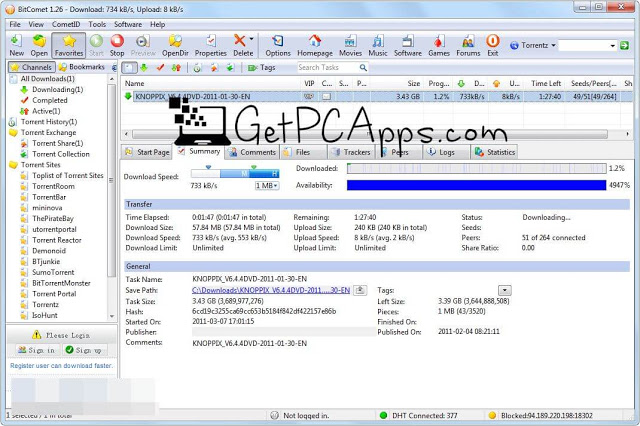Click the OpenDir folder icon
The width and height of the screenshot is (640, 426).
175,45
